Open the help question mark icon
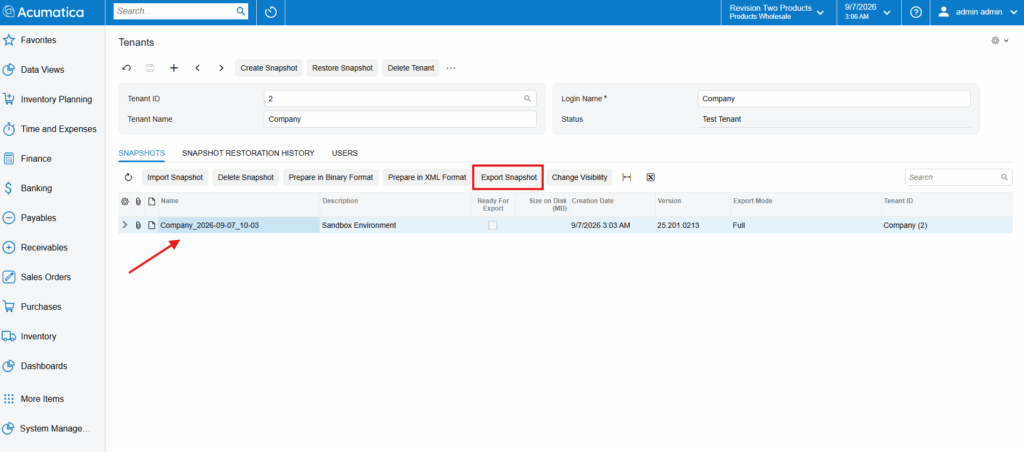 (x=916, y=12)
